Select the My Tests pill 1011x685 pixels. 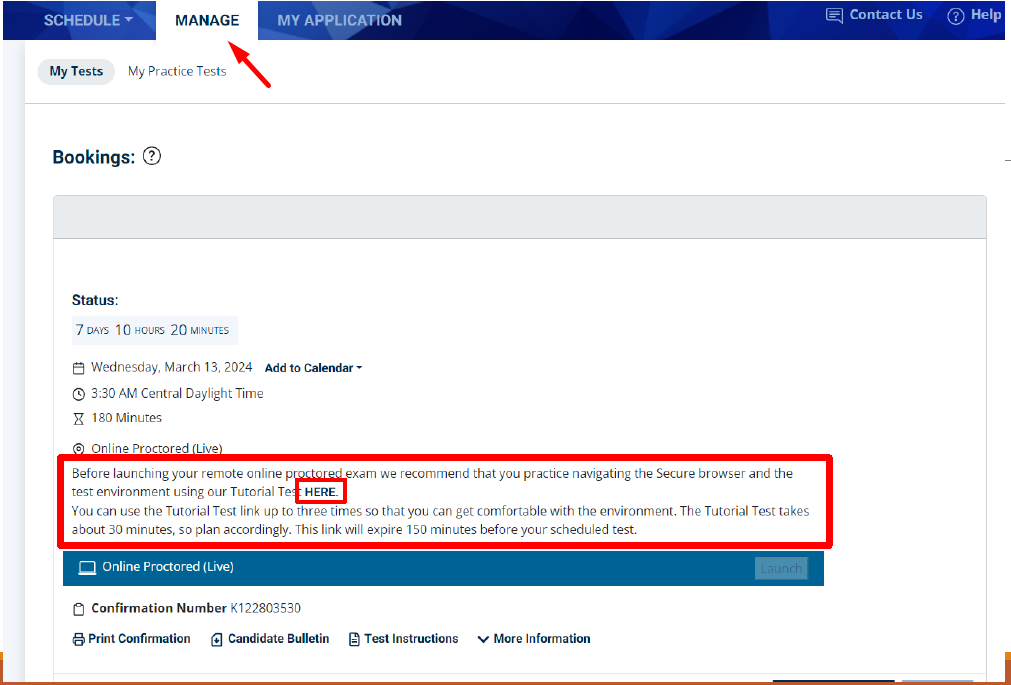coord(76,72)
